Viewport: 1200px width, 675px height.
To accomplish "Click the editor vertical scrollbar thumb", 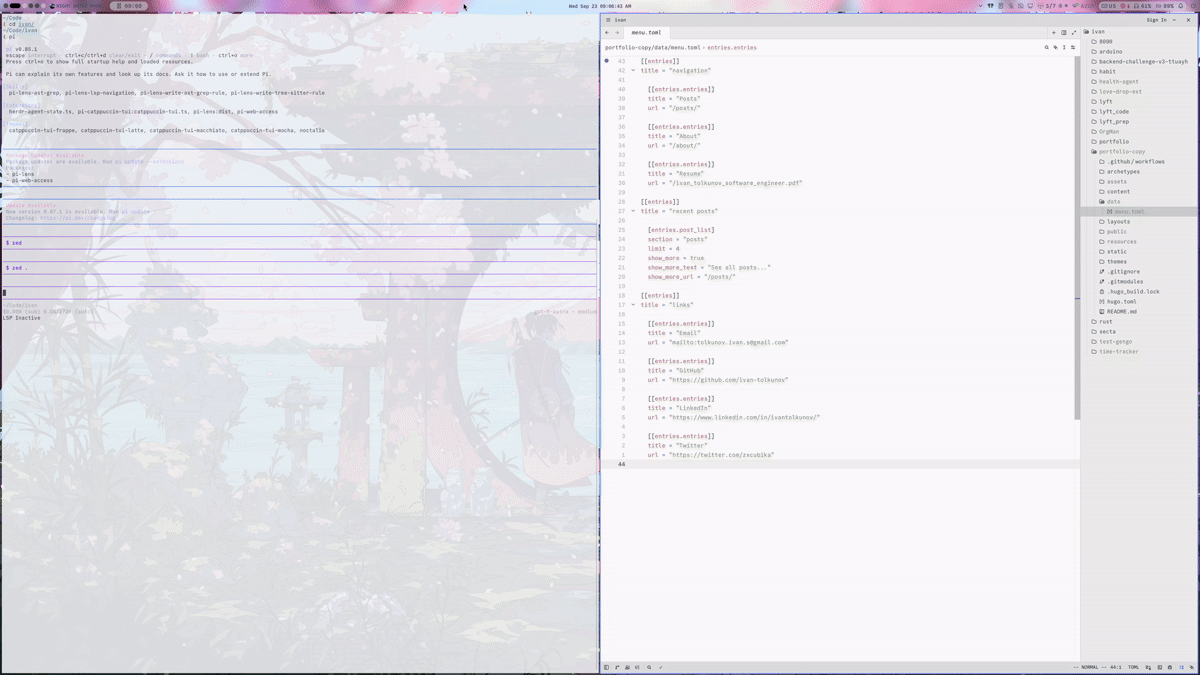I will pos(1077,237).
